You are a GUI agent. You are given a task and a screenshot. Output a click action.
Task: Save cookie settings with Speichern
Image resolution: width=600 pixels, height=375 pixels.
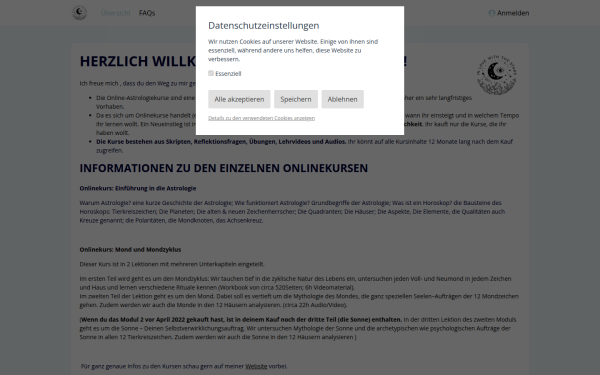pos(296,99)
